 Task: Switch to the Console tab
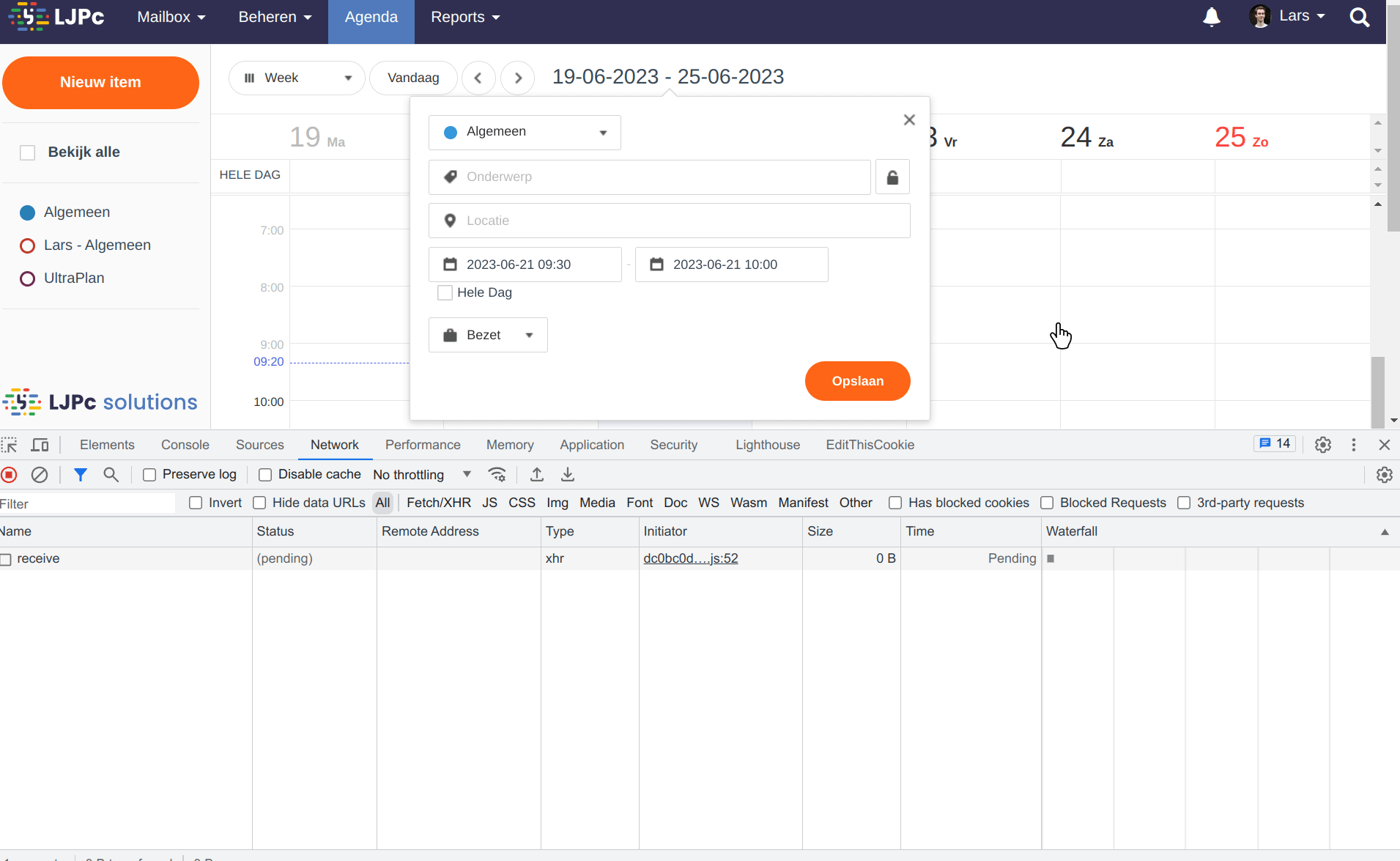(x=185, y=444)
